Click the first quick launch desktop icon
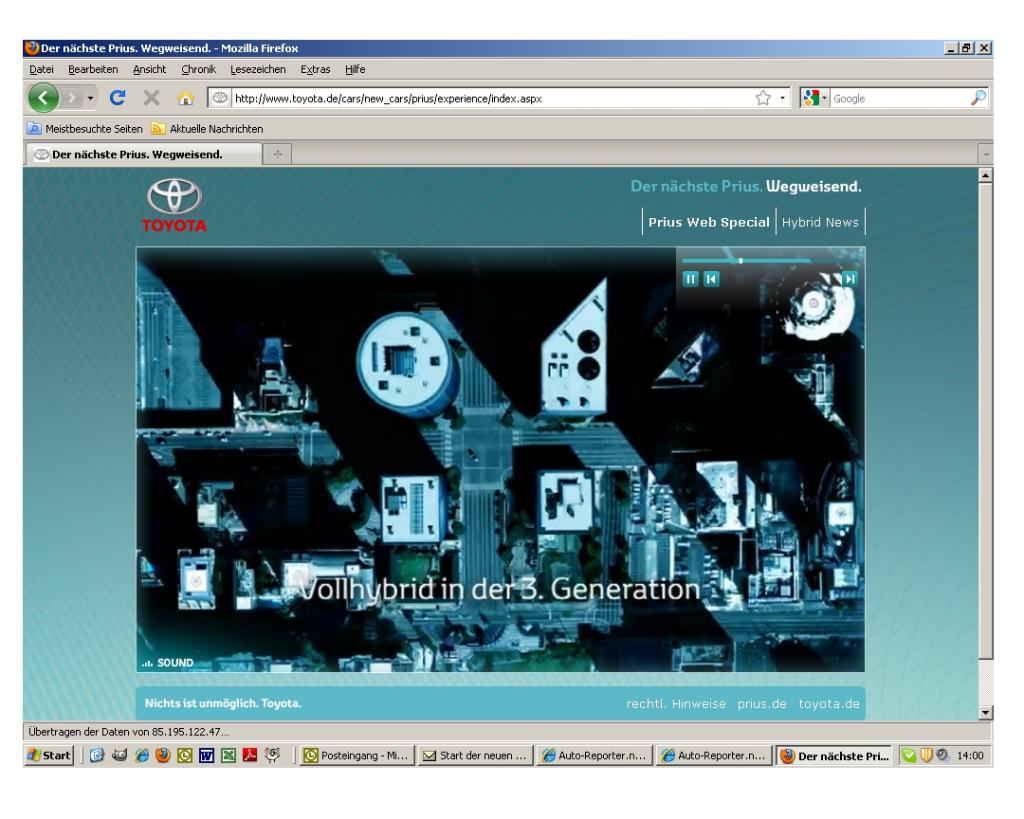1024x819 pixels. click(x=97, y=756)
